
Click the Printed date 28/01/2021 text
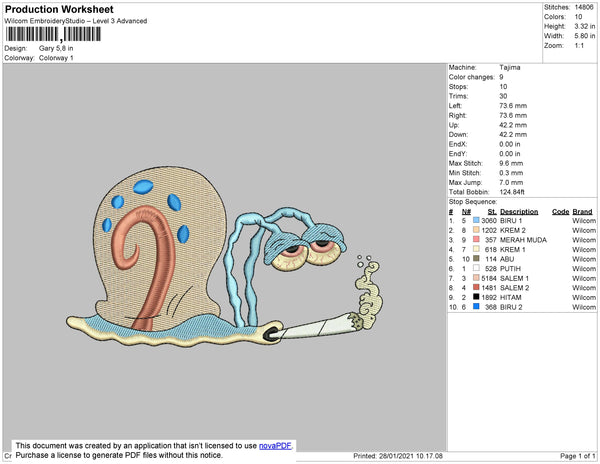click(398, 456)
